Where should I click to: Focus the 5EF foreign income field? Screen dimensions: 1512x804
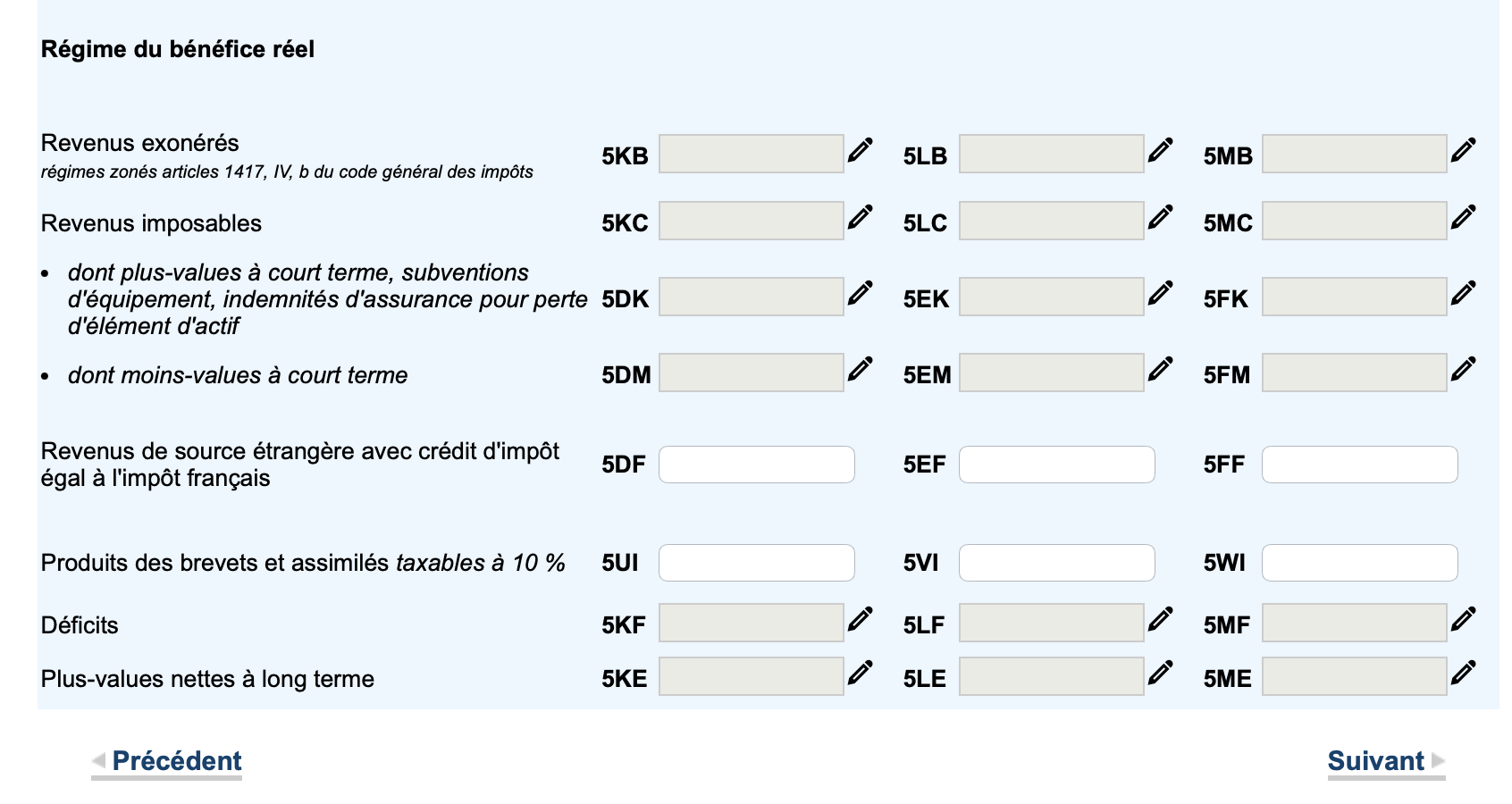coord(1056,465)
